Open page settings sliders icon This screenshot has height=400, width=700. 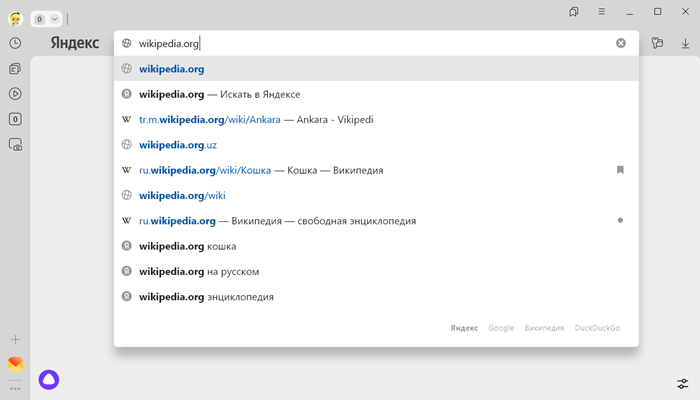[682, 384]
